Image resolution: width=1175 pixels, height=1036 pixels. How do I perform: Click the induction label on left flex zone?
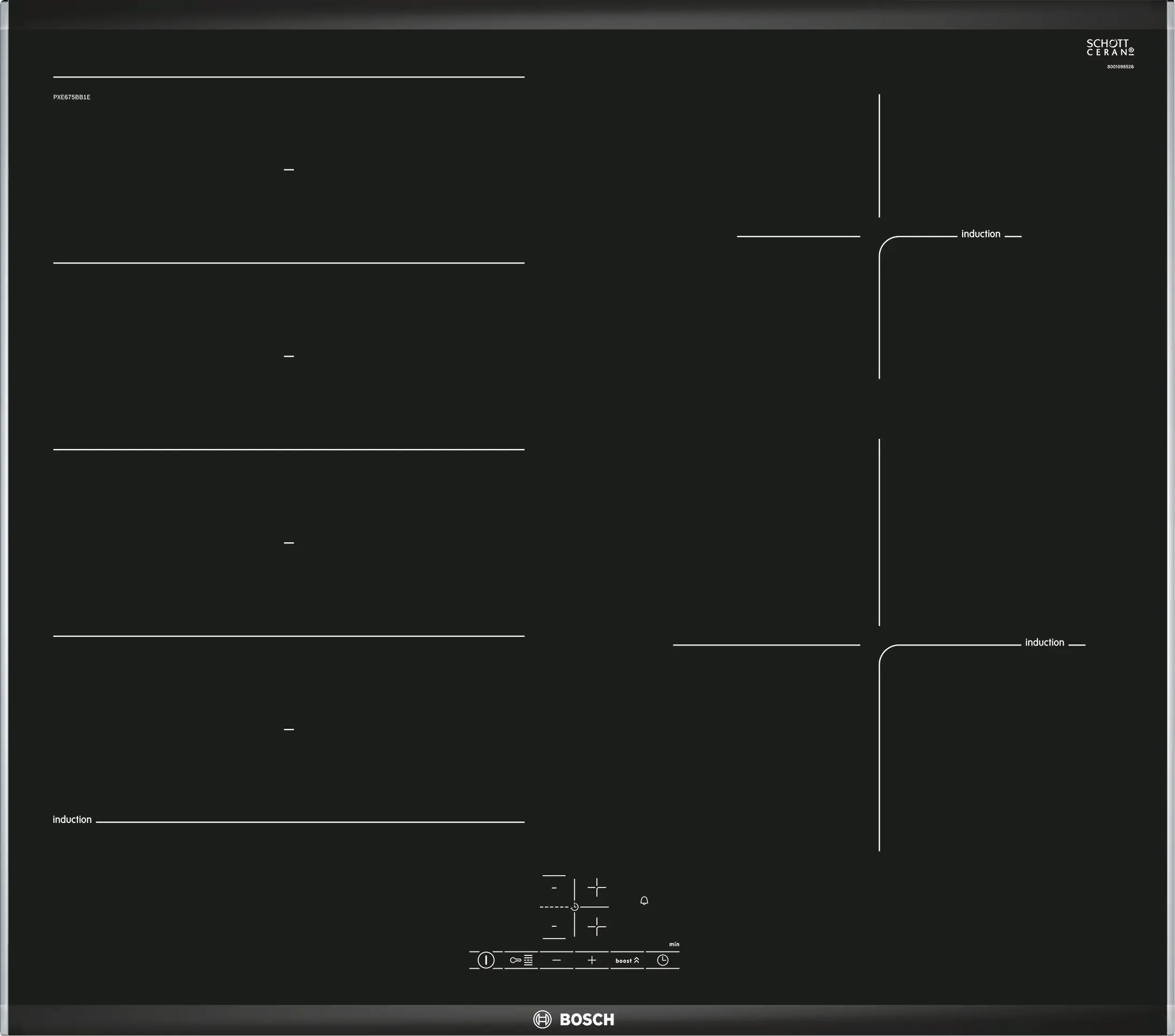pyautogui.click(x=72, y=820)
